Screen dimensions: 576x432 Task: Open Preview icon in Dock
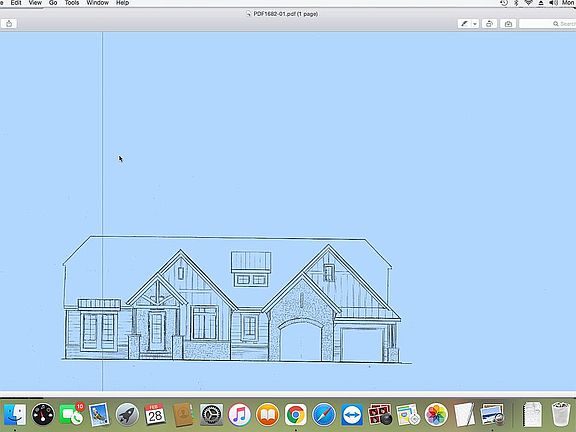(493, 414)
